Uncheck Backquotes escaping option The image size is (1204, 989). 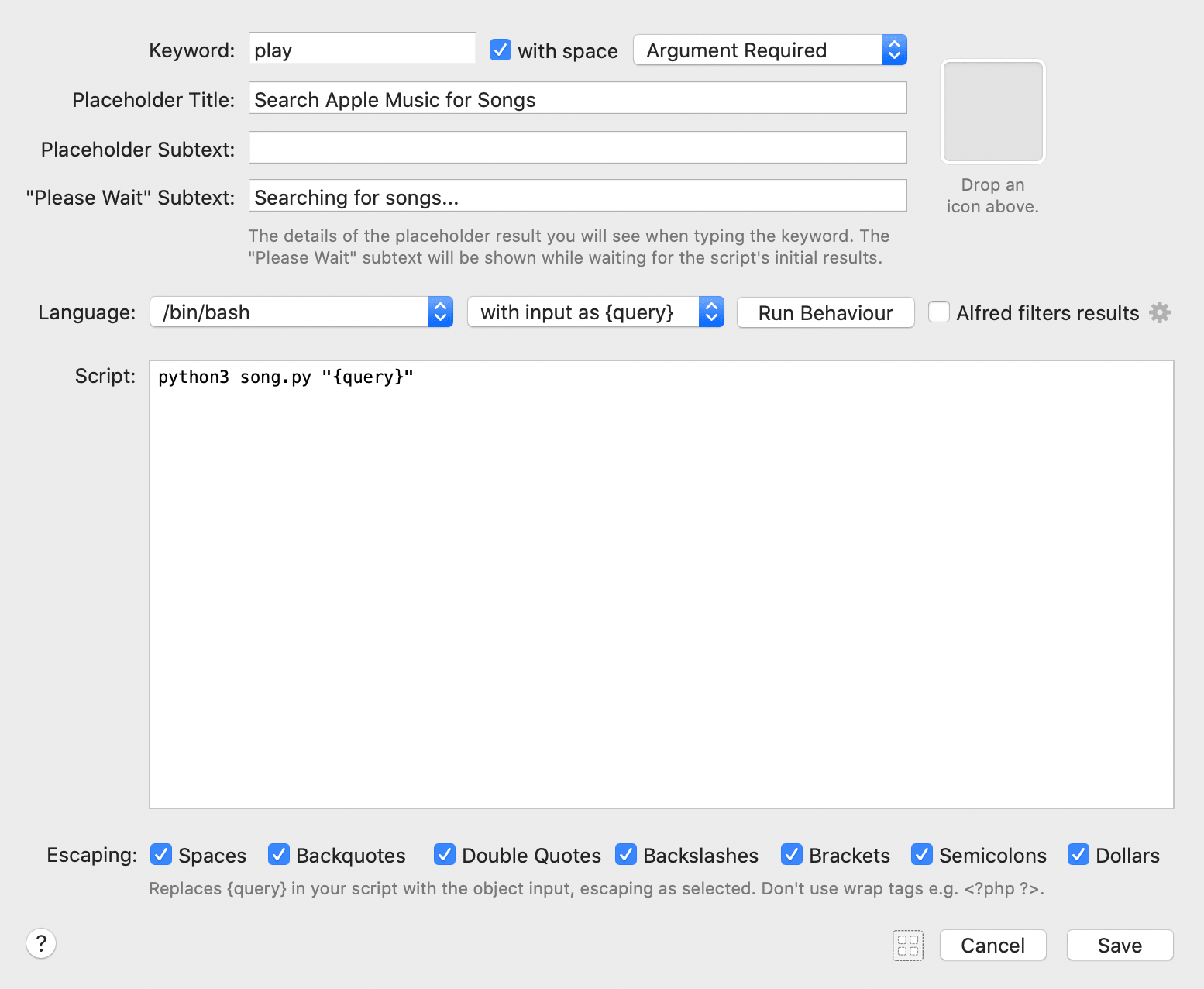point(279,854)
